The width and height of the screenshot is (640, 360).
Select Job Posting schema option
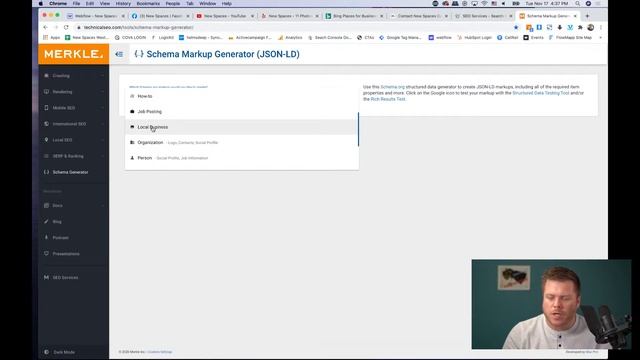point(242,111)
